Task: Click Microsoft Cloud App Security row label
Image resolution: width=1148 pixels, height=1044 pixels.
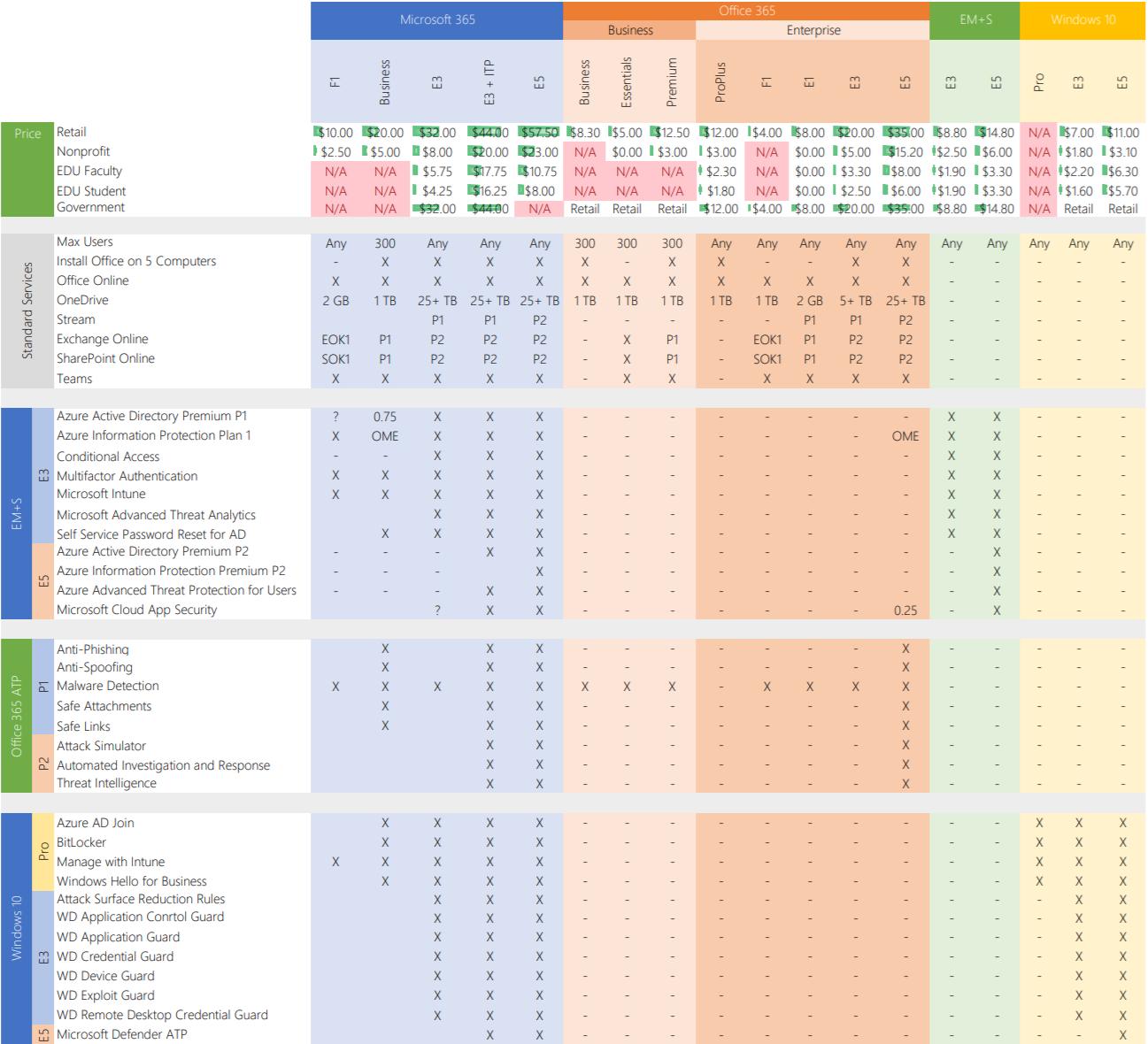Action: pyautogui.click(x=136, y=610)
